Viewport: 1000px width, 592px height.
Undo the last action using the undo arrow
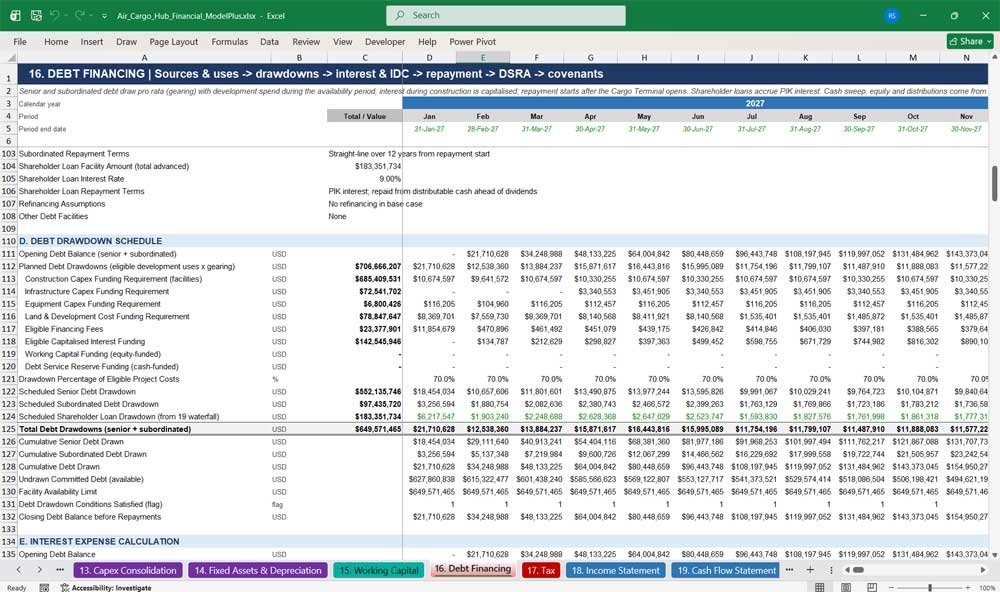tap(55, 15)
